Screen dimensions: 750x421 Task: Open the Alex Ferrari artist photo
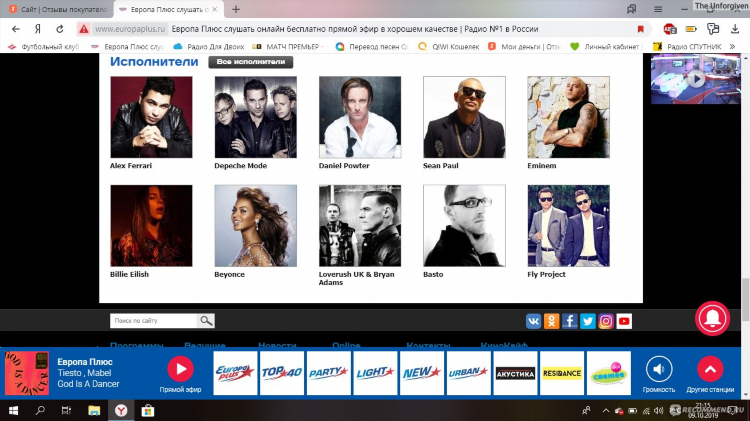coord(151,117)
